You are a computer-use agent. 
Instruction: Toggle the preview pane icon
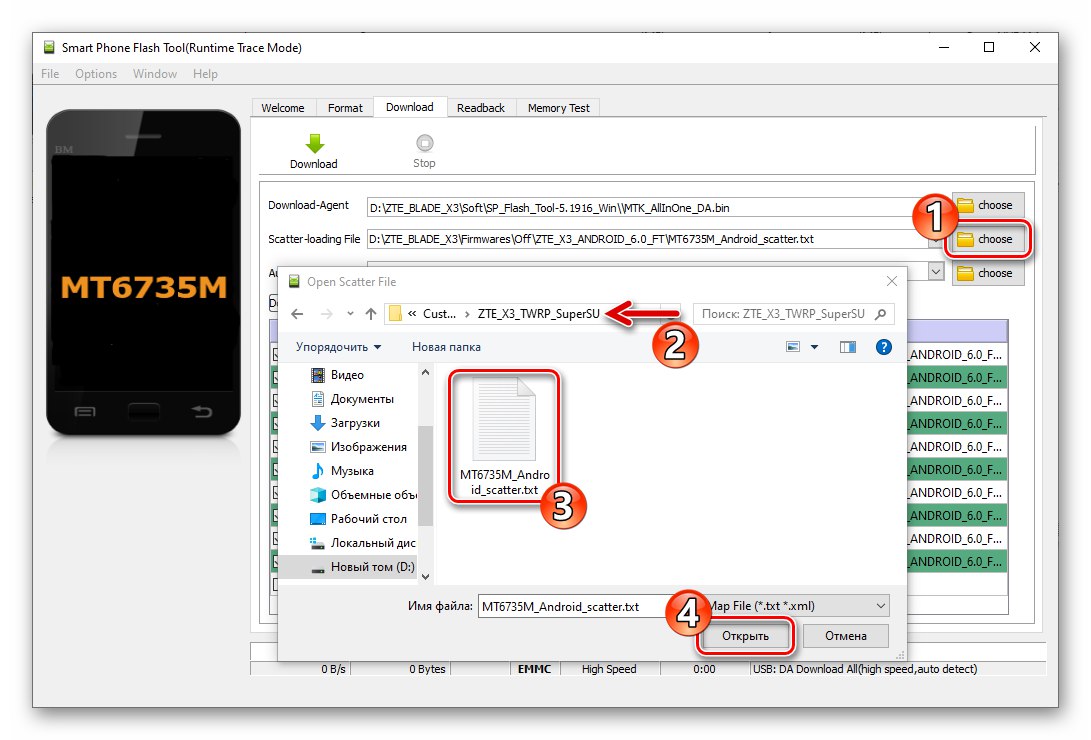pos(847,346)
